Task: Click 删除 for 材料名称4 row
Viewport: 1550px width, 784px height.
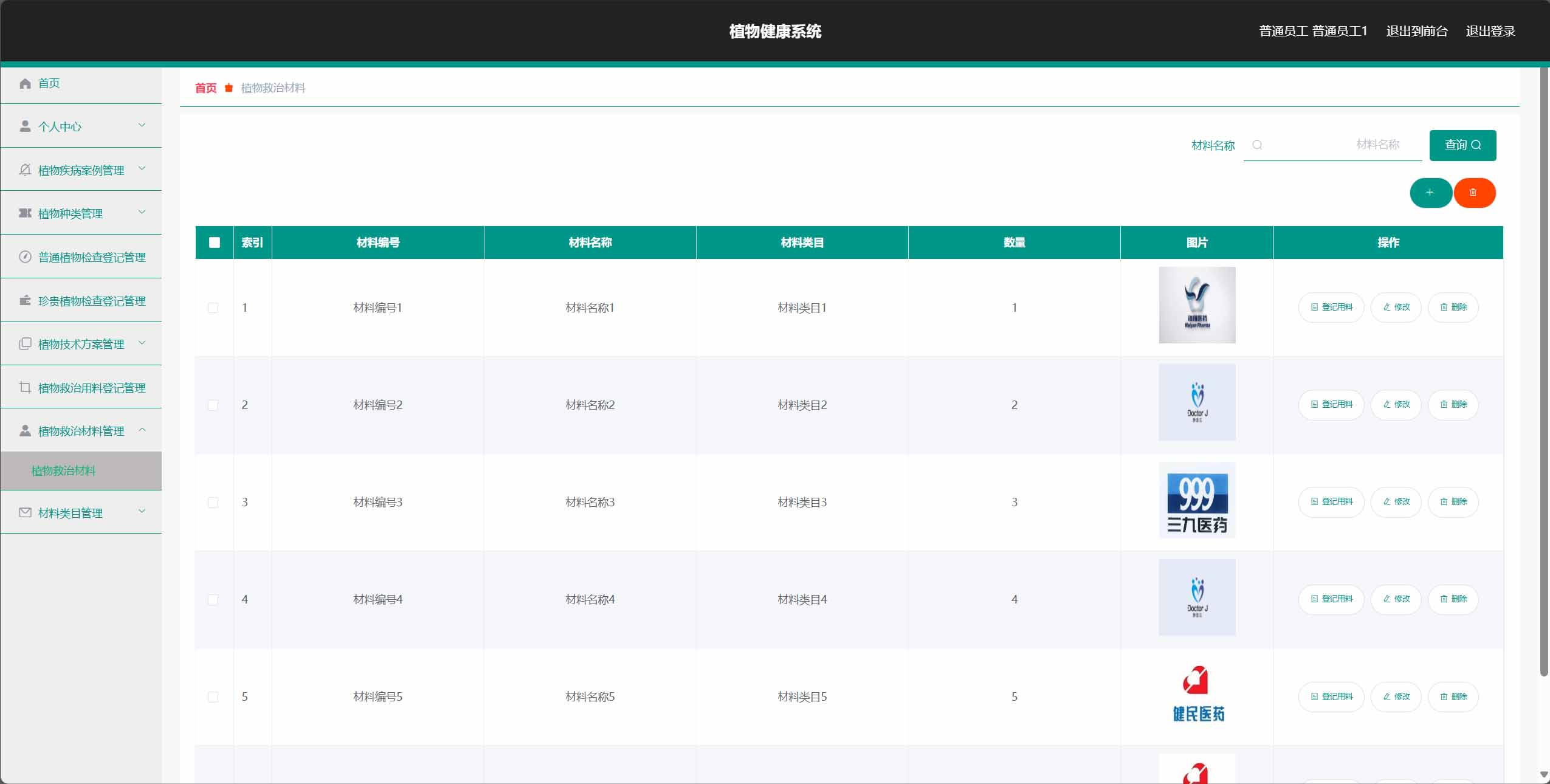Action: pyautogui.click(x=1453, y=599)
